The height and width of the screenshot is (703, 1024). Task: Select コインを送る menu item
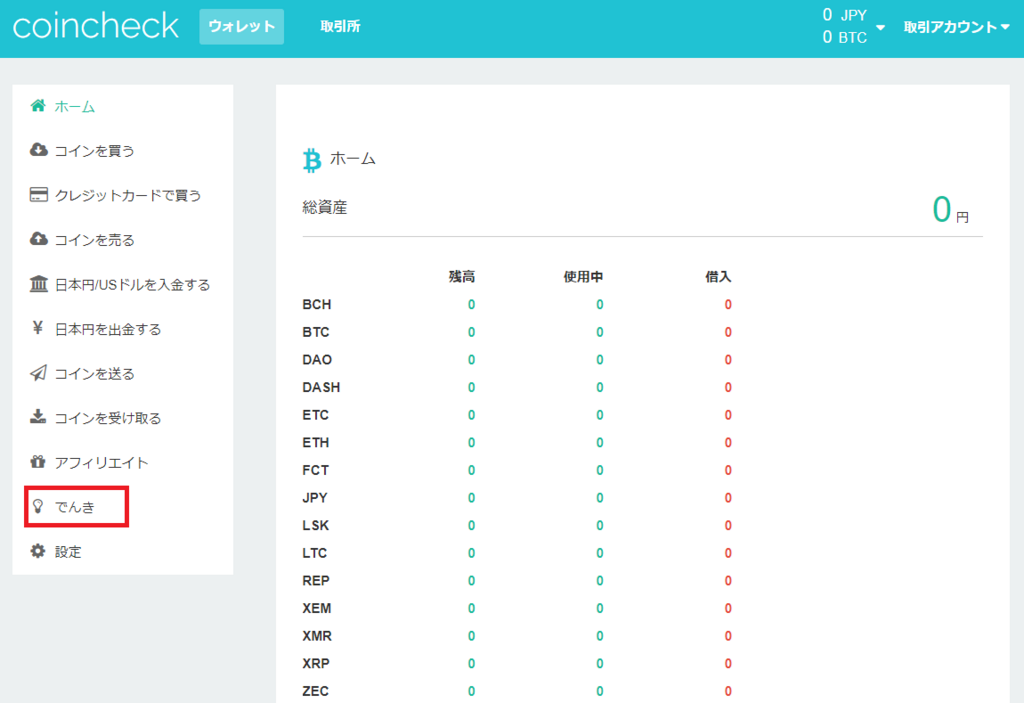[94, 374]
